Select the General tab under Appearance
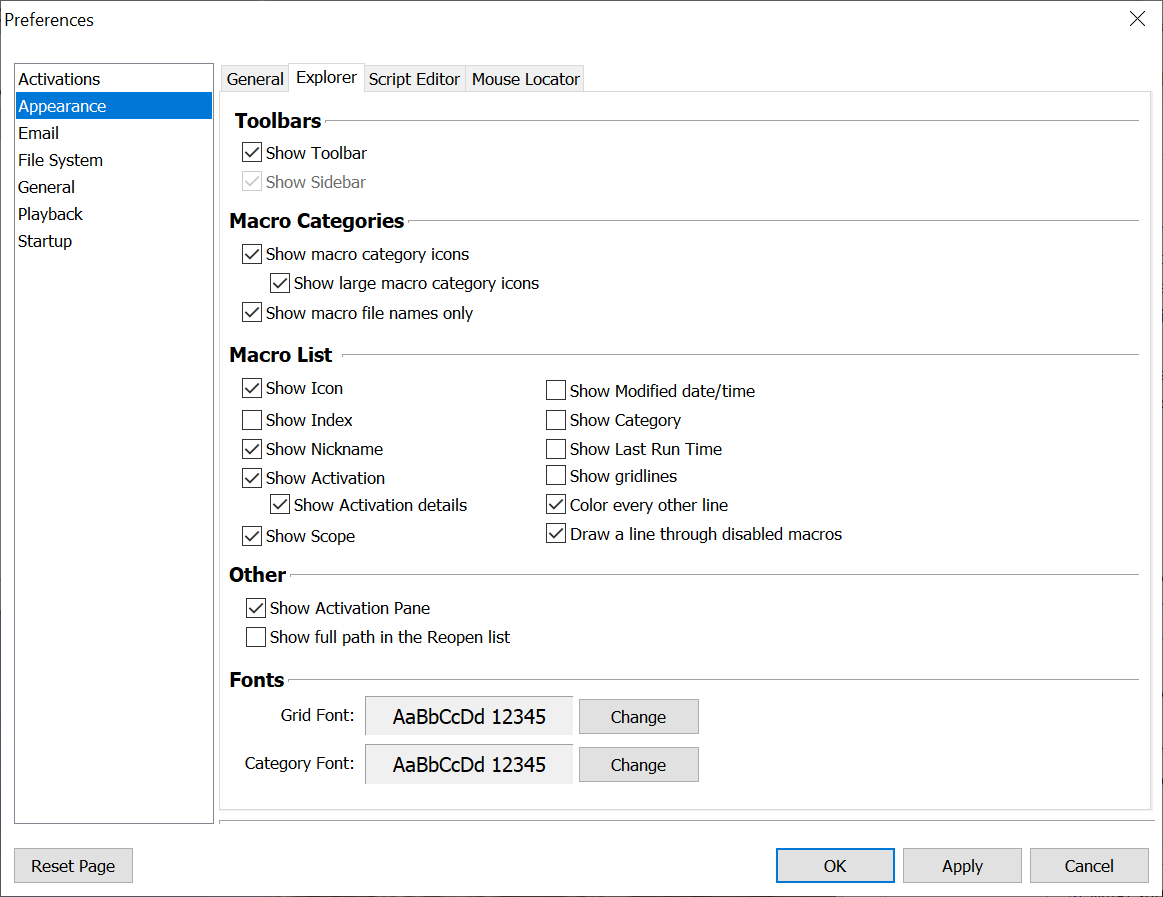Screen dimensions: 1163x897 tap(255, 79)
